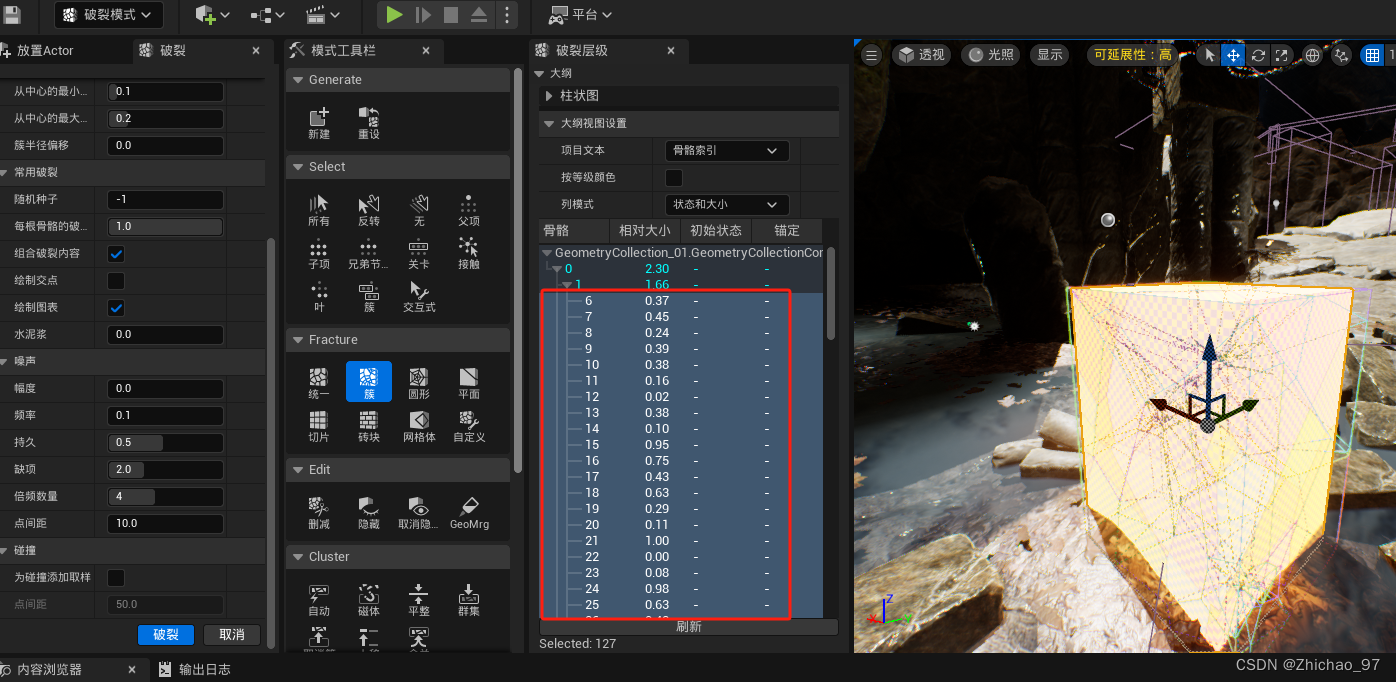The image size is (1396, 682).
Task: Click the 兄弟节 select siblings icon
Action: coord(369,254)
